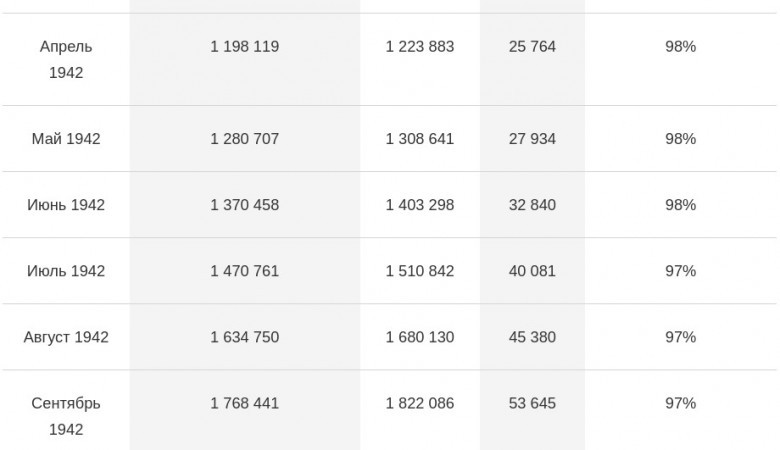Click the 1 308 641 cell
780x450 pixels.
click(420, 139)
